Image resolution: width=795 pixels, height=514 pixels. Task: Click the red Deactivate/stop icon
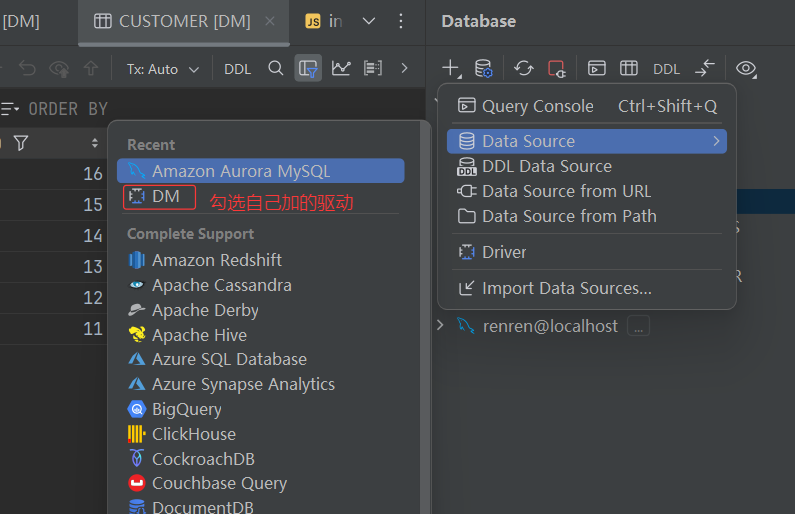(557, 68)
